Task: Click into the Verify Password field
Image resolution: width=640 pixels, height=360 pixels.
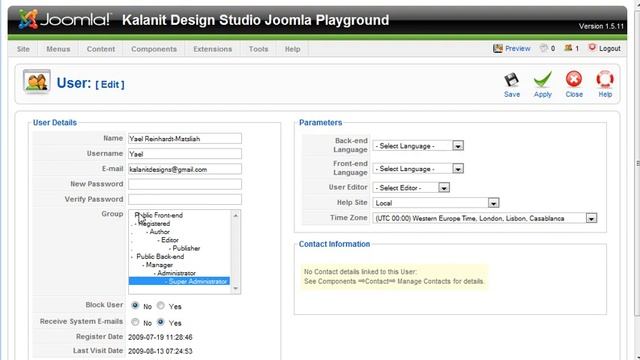Action: point(184,199)
